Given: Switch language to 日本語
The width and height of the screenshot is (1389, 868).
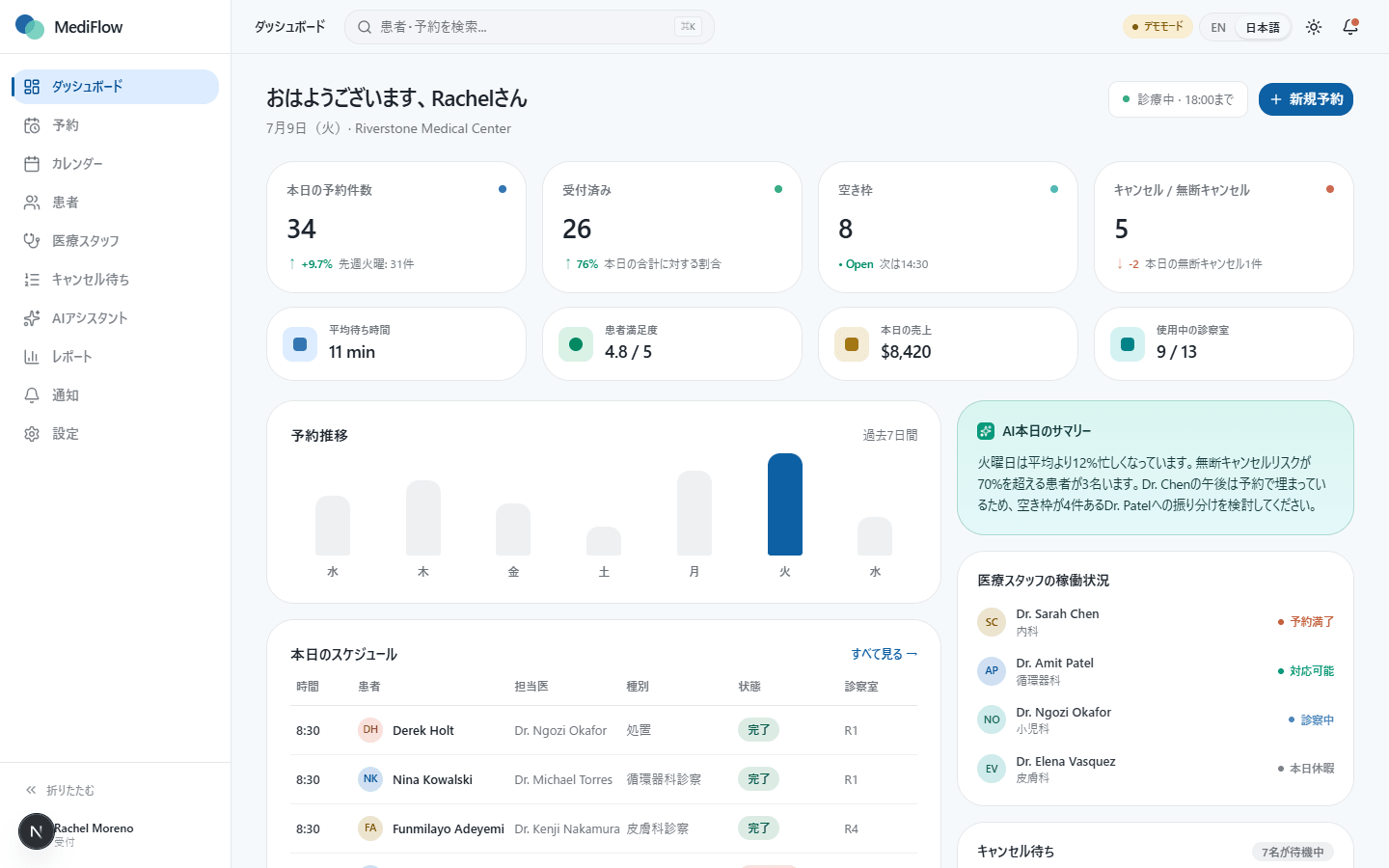Looking at the screenshot, I should tap(1263, 27).
